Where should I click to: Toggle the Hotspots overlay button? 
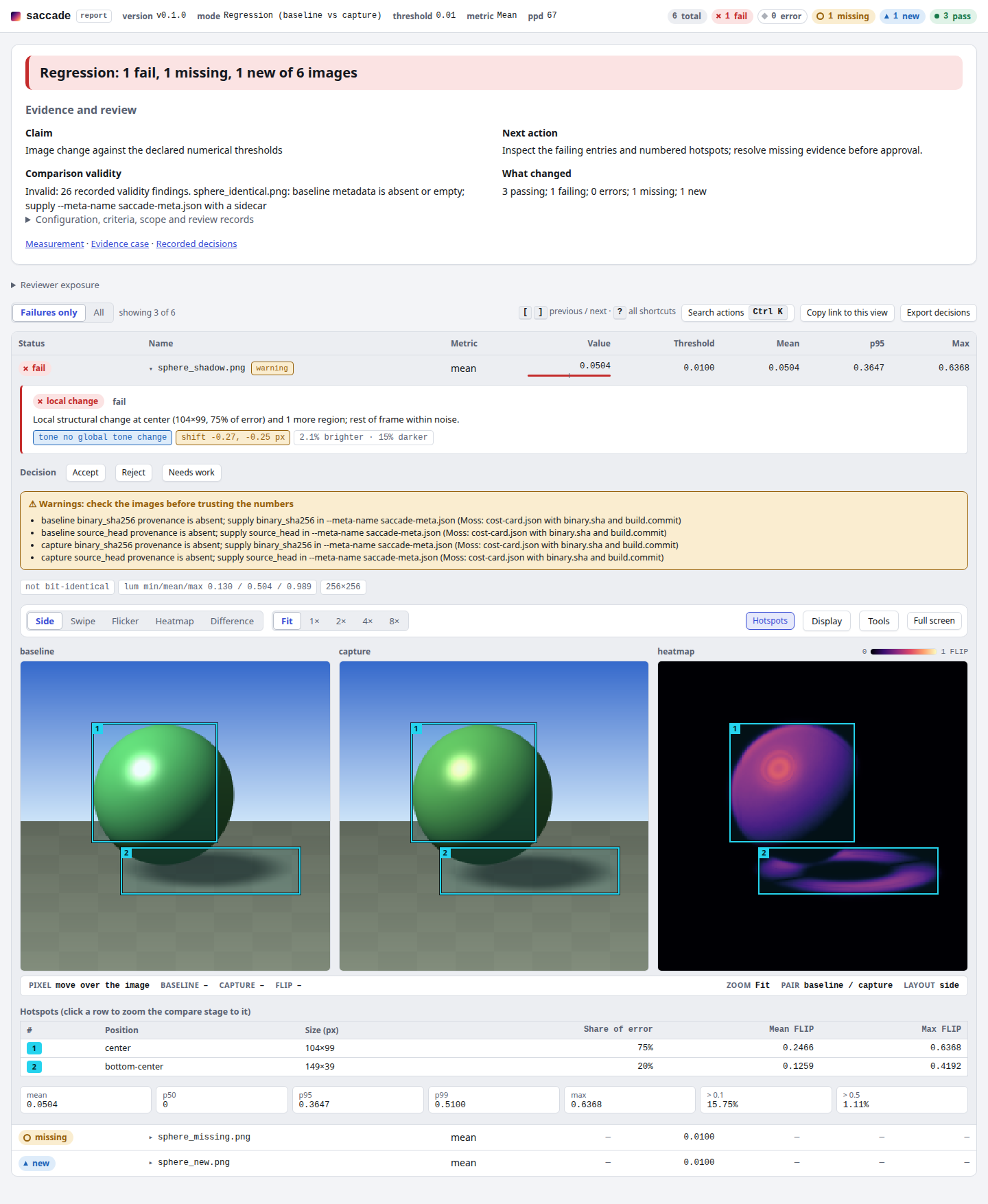[x=770, y=621]
